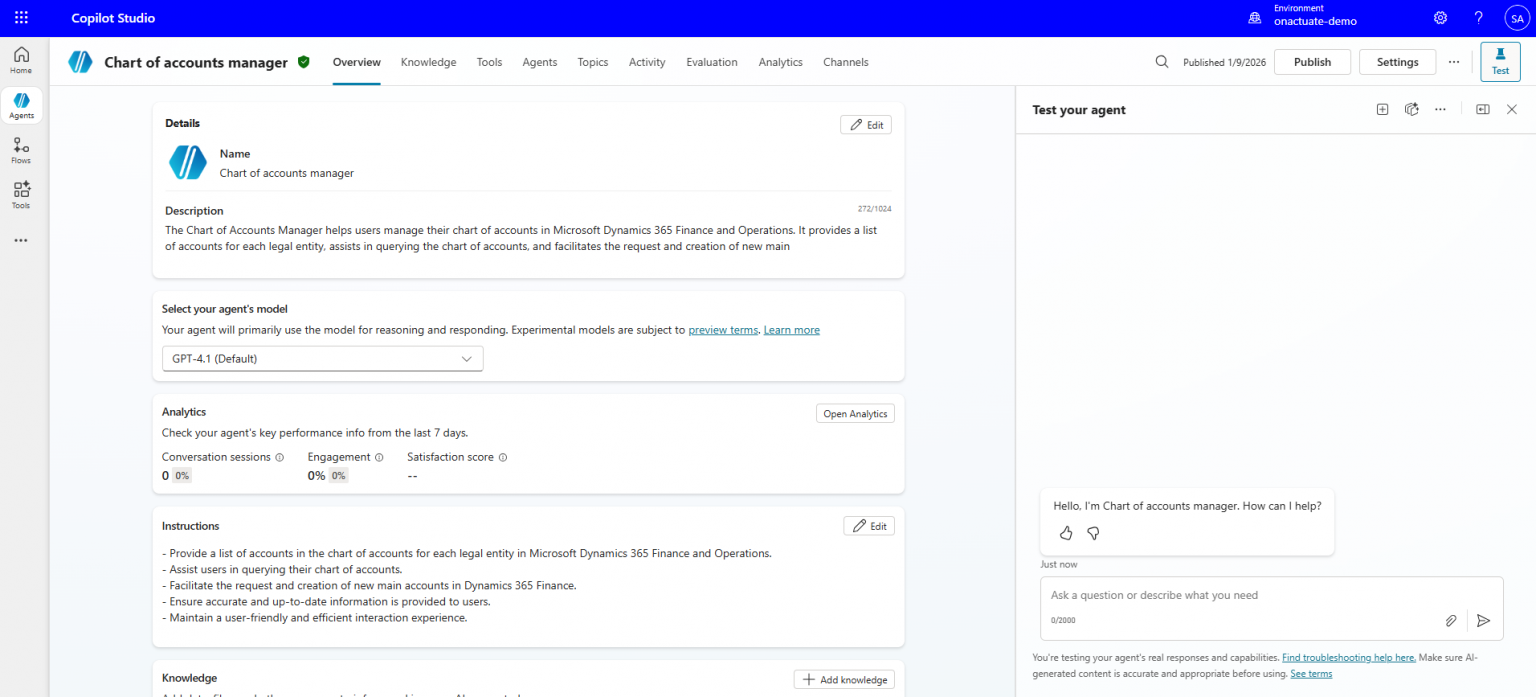Edit the Details section
The image size is (1536, 697).
pyautogui.click(x=866, y=125)
